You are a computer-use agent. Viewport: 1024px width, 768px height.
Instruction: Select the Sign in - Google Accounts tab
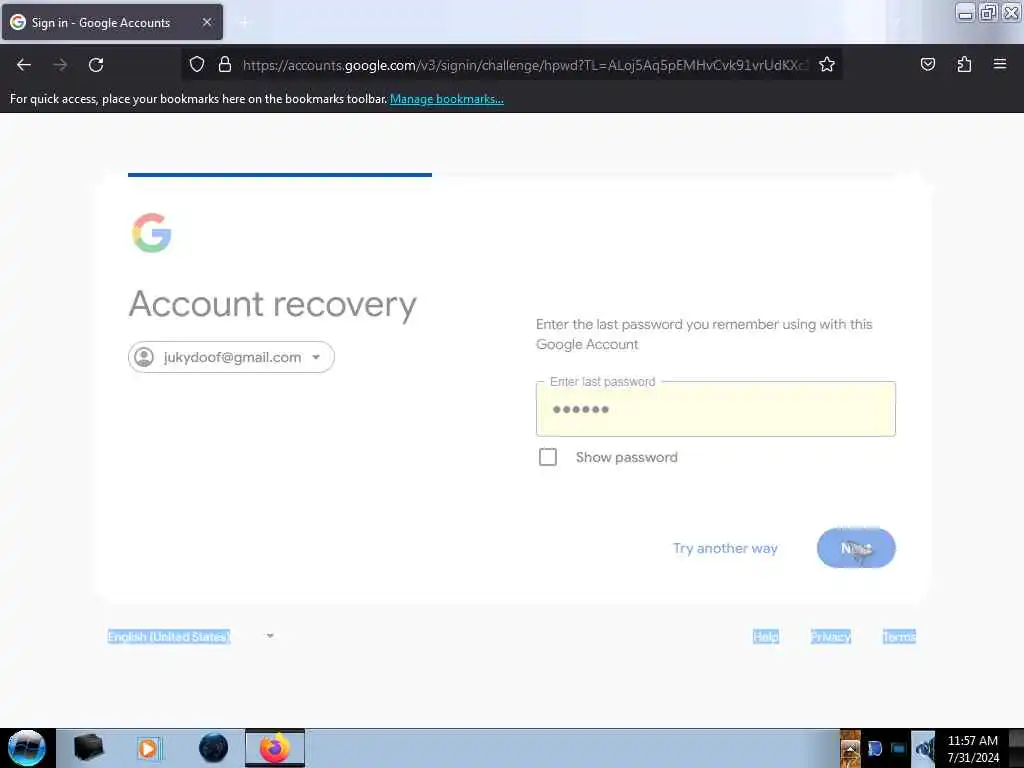[112, 22]
